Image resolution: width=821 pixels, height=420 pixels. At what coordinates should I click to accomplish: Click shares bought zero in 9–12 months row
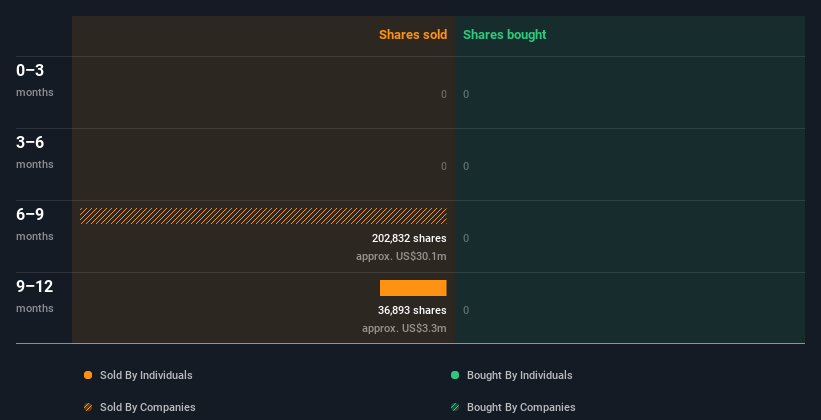pos(466,310)
